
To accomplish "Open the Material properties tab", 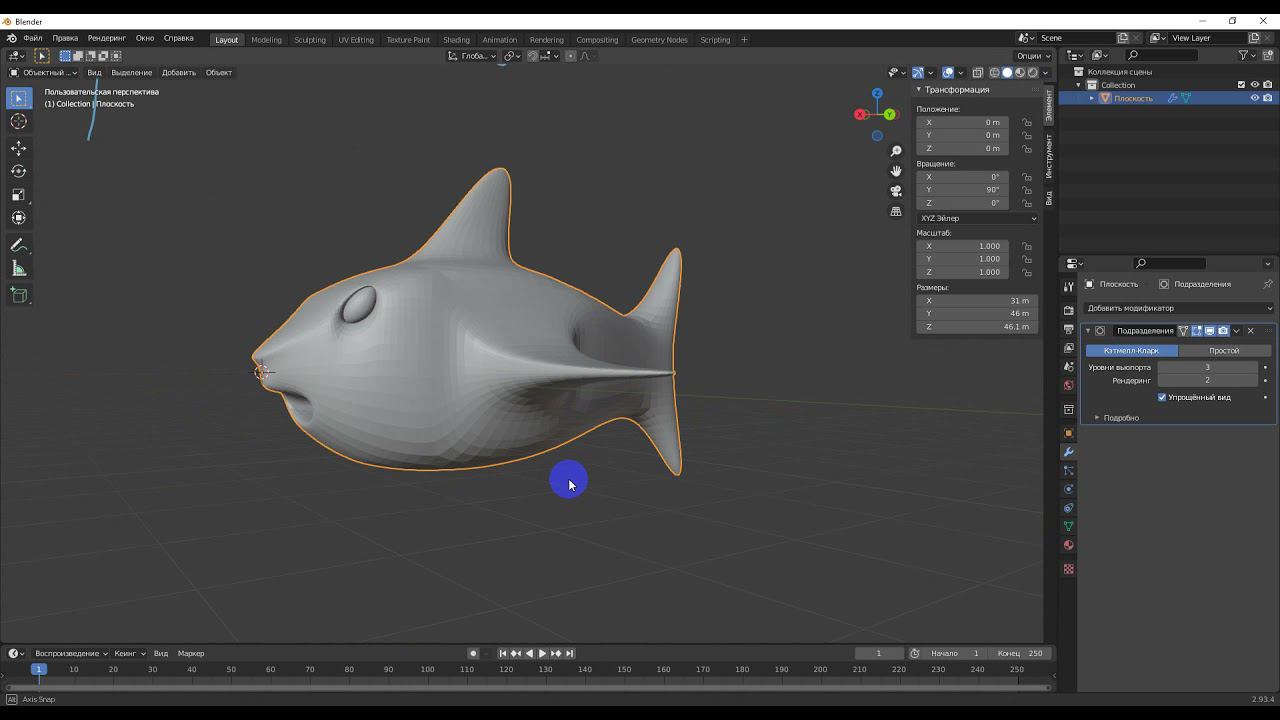I will [x=1068, y=545].
